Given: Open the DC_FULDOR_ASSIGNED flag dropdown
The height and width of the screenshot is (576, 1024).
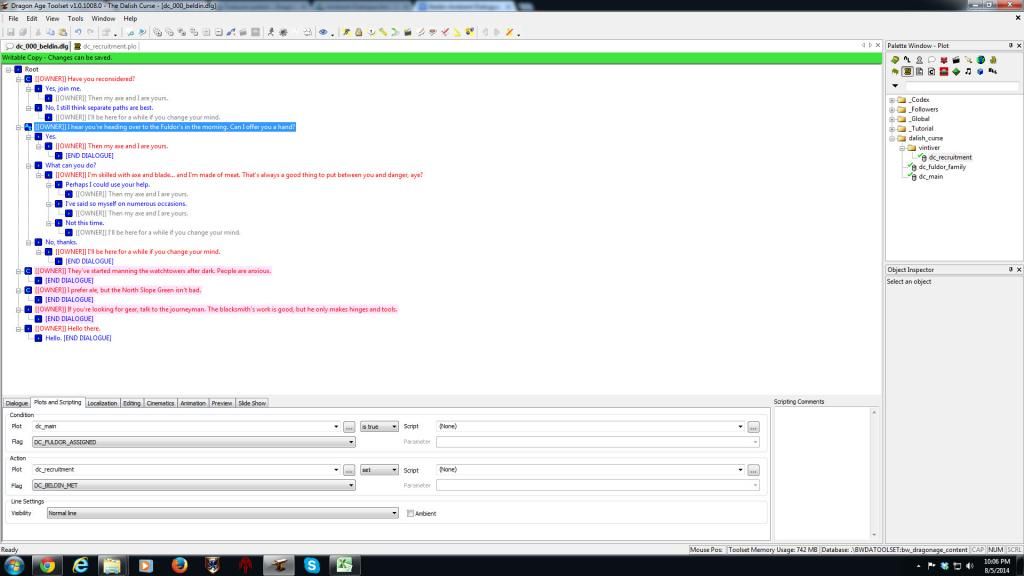Looking at the screenshot, I should click(x=351, y=442).
